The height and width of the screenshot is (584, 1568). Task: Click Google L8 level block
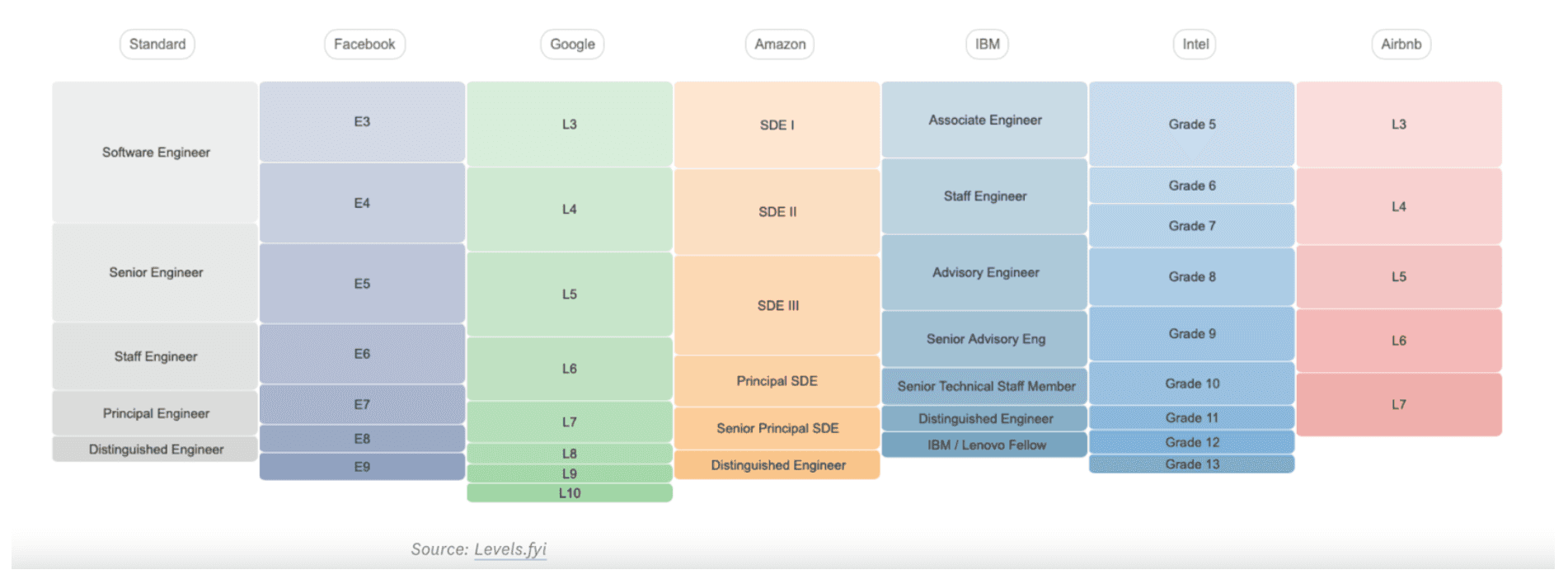[x=570, y=454]
